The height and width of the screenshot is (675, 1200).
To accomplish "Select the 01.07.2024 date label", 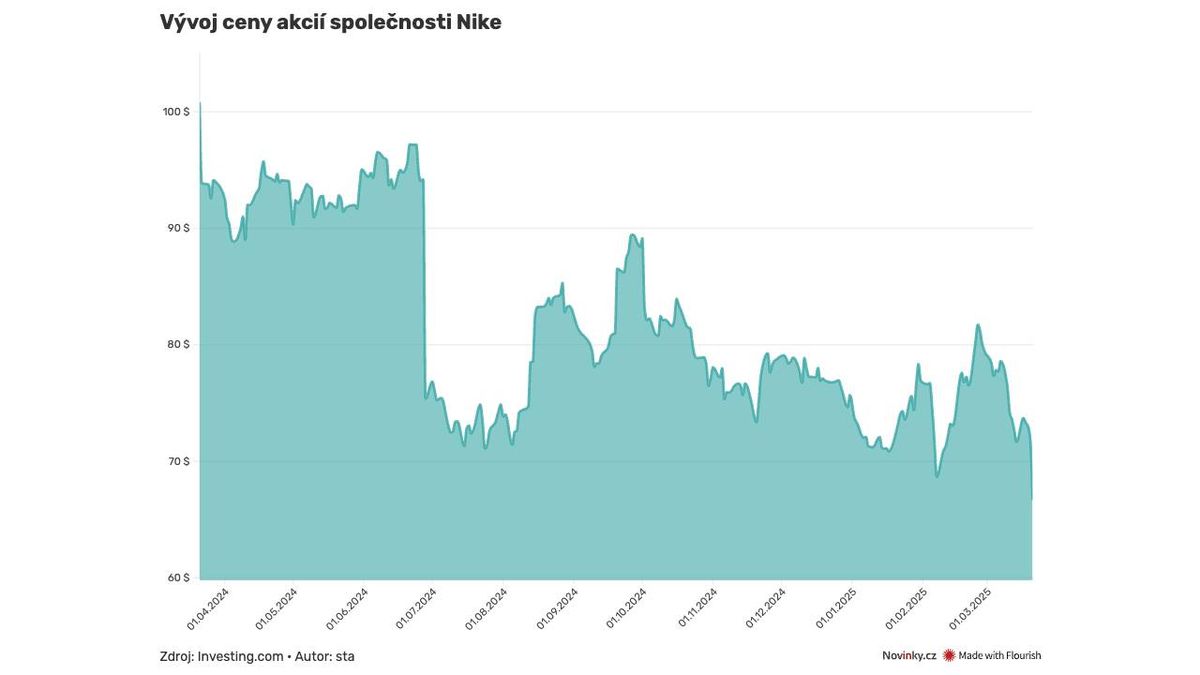I will click(416, 608).
